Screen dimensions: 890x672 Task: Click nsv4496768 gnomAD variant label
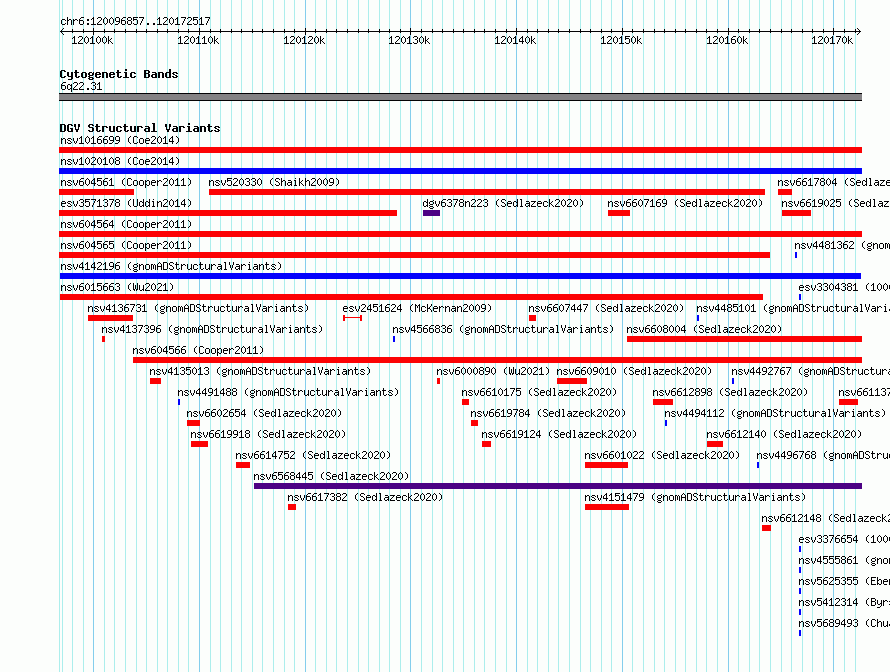tap(823, 455)
